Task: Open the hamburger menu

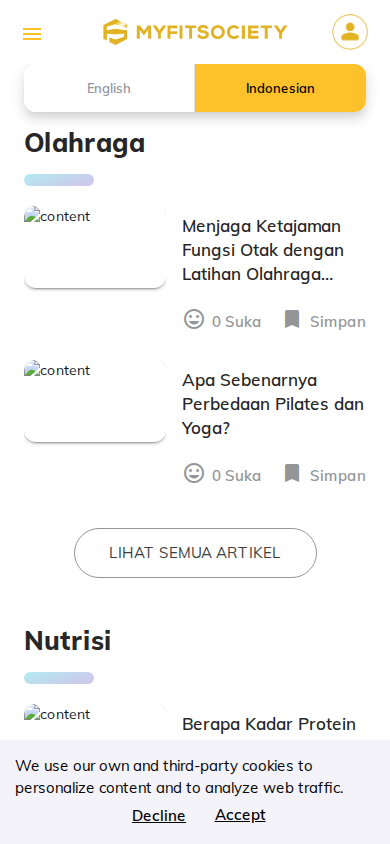Action: coord(32,34)
